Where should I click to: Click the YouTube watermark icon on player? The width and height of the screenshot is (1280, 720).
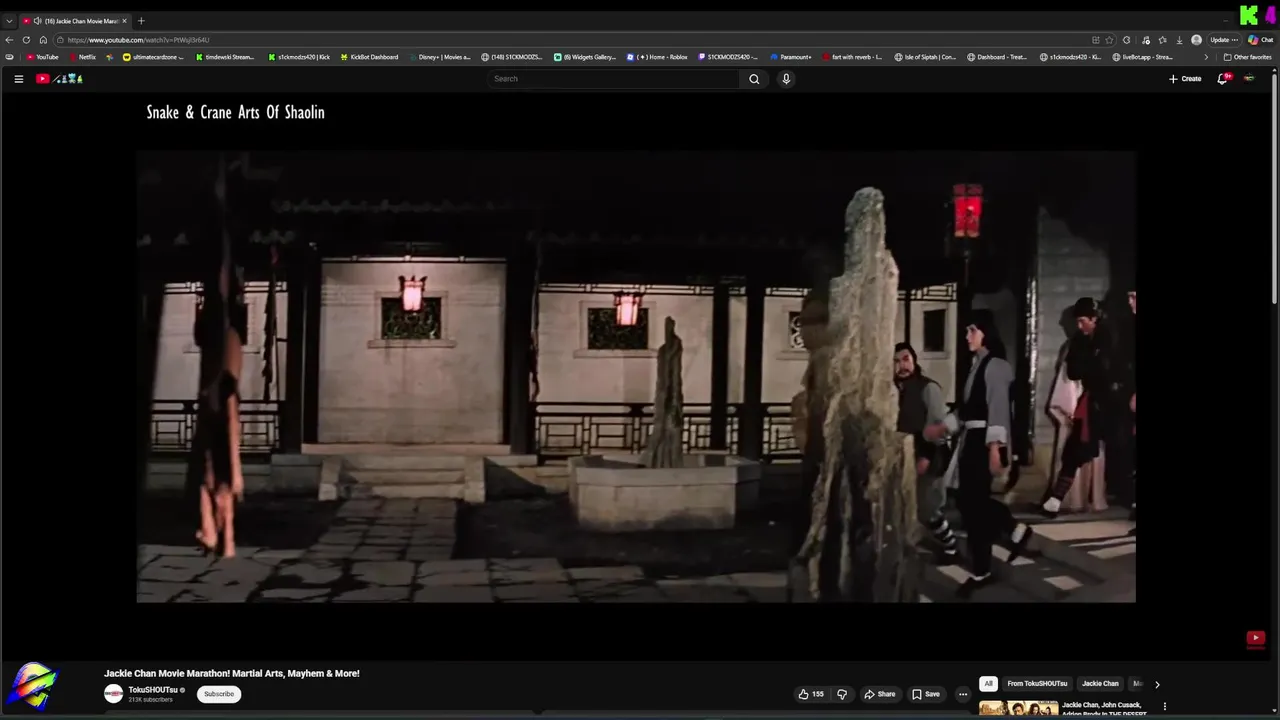click(x=1256, y=638)
